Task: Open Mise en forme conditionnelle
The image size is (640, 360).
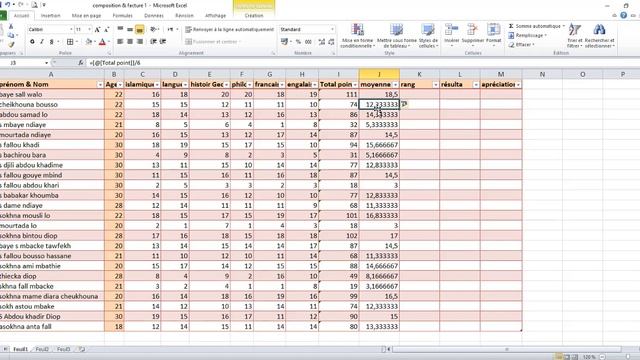Action: (x=358, y=36)
